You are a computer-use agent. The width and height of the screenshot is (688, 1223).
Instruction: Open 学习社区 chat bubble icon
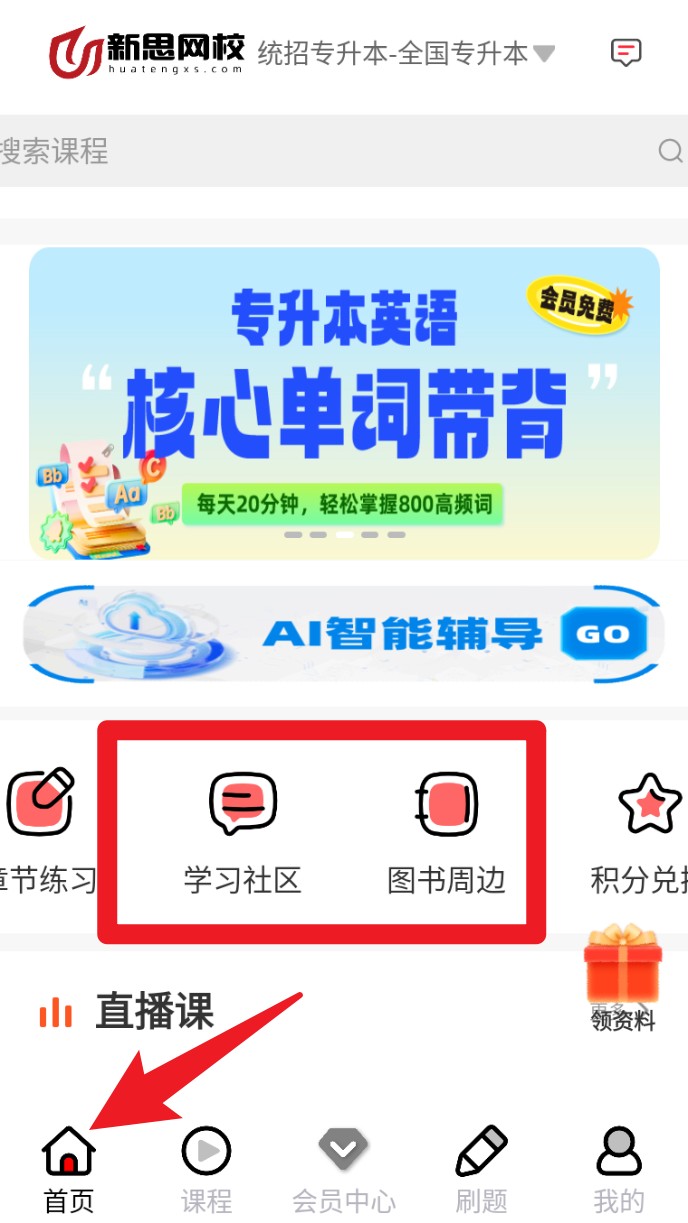point(243,803)
